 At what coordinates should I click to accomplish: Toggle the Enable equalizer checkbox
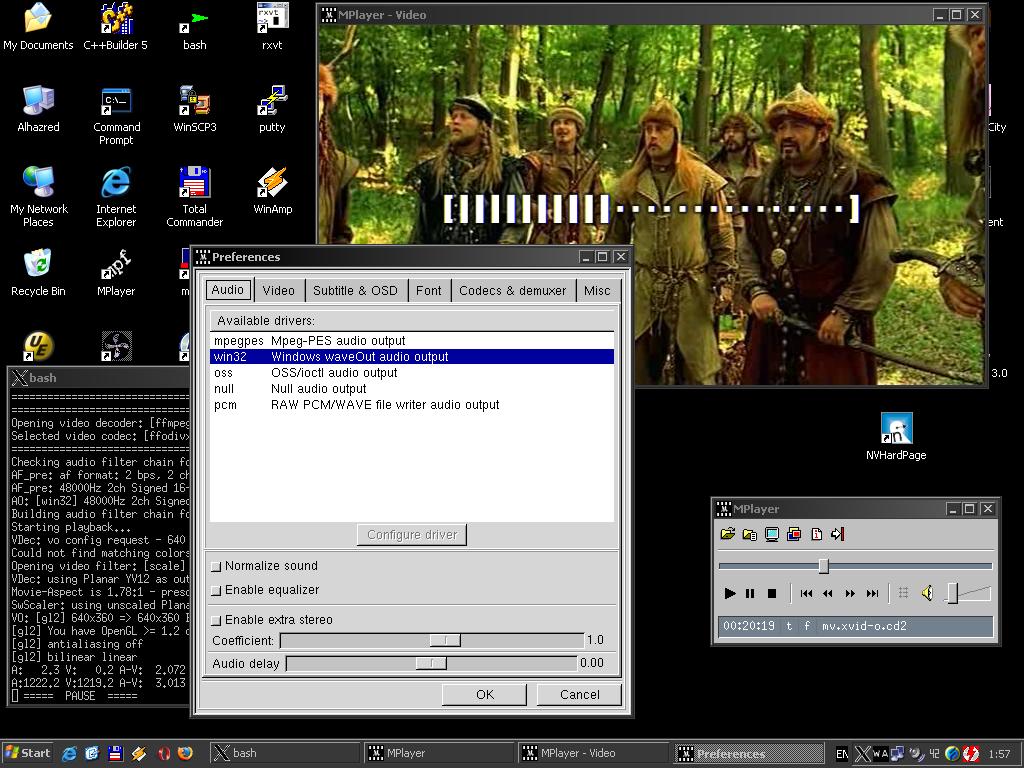[216, 590]
